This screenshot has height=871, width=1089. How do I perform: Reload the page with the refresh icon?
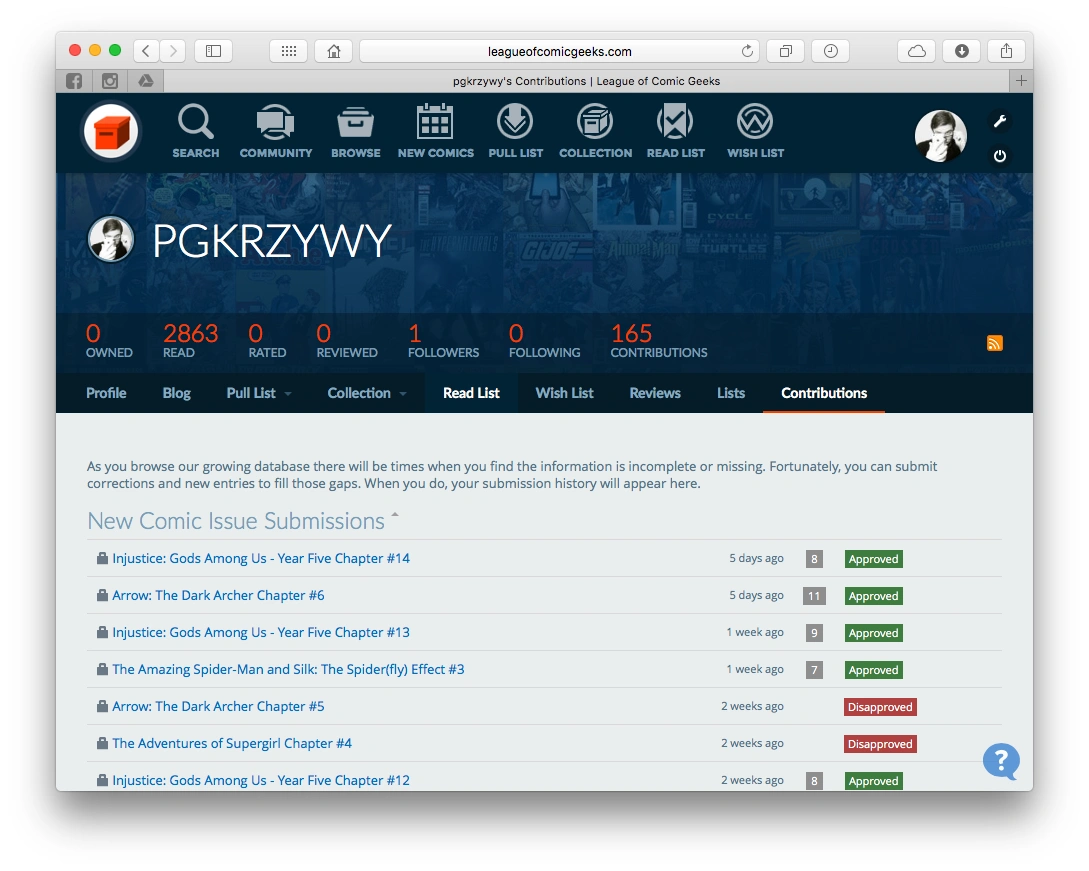(747, 51)
